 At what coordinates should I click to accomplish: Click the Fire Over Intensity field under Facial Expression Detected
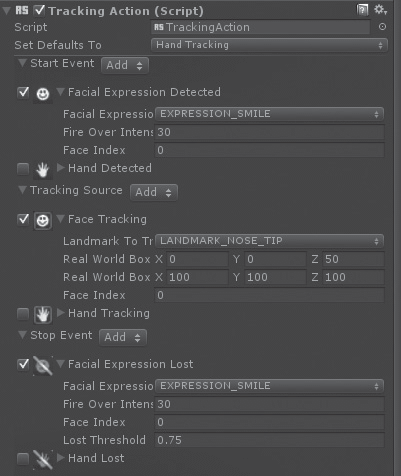269,132
